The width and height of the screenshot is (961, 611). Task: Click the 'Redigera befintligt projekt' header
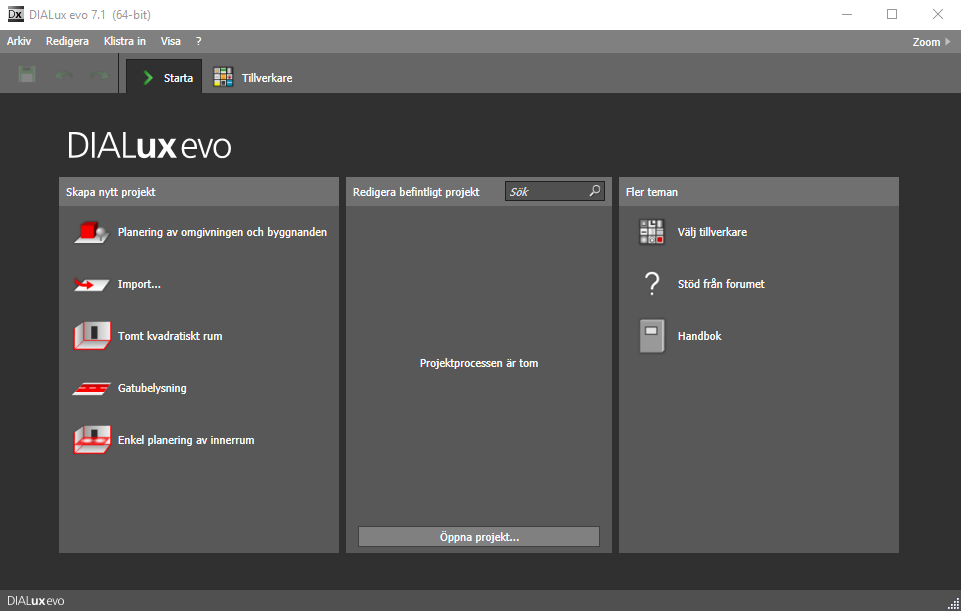[416, 192]
